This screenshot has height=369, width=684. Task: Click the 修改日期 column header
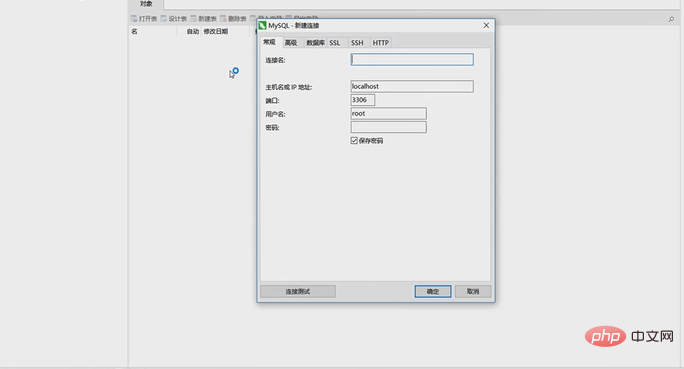(215, 31)
